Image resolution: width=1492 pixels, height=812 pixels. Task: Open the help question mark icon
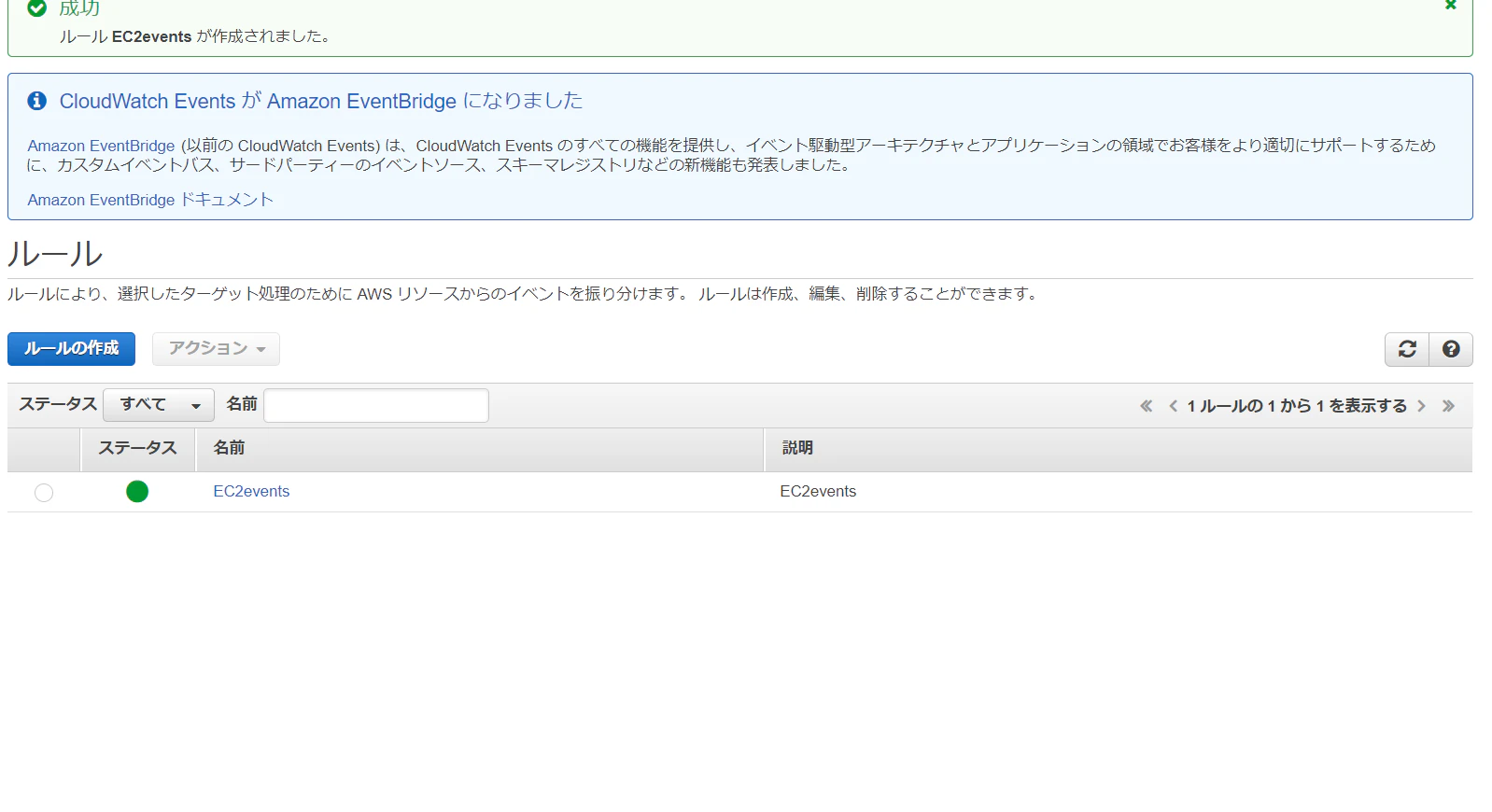click(x=1451, y=349)
